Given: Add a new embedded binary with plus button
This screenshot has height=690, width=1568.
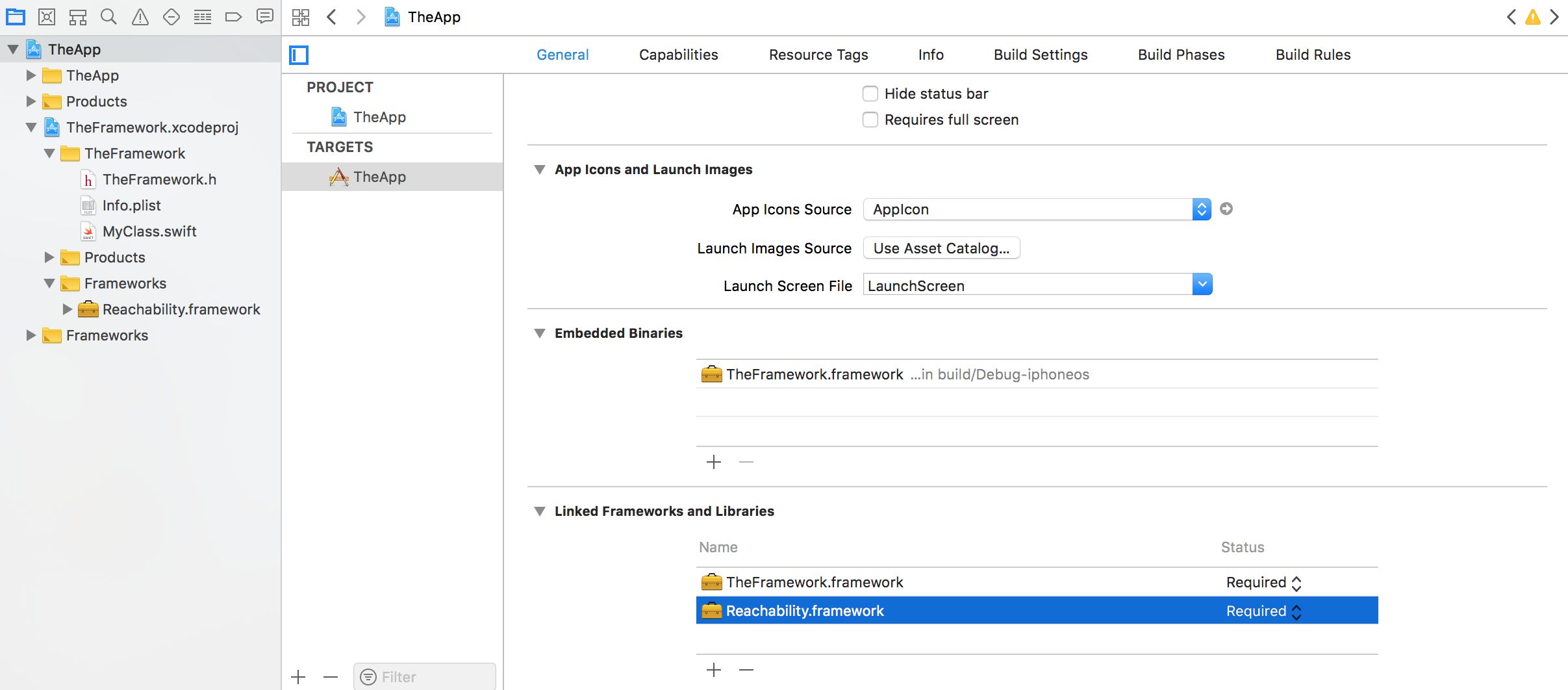Looking at the screenshot, I should [713, 462].
